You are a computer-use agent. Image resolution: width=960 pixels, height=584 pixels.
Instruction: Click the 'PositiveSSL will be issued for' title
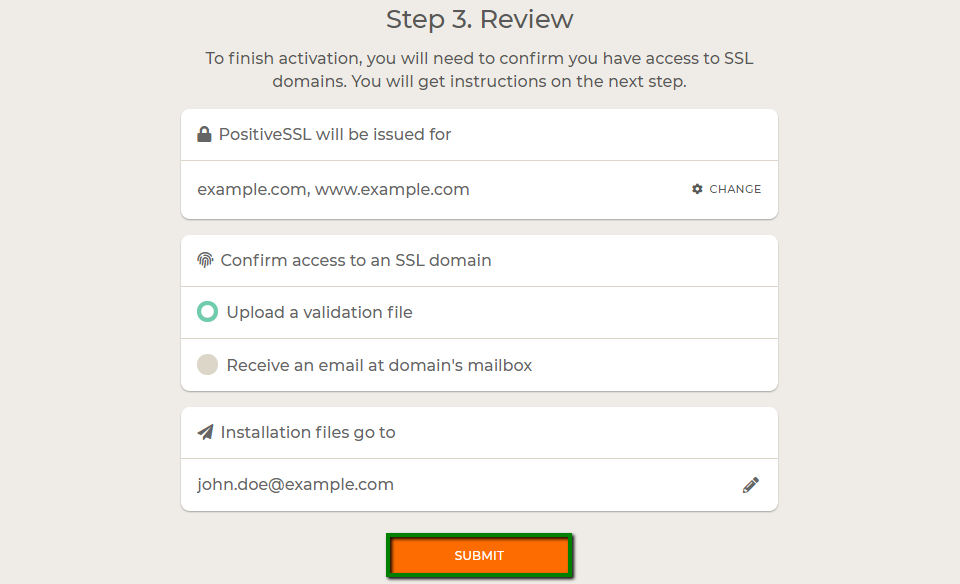[x=335, y=134]
